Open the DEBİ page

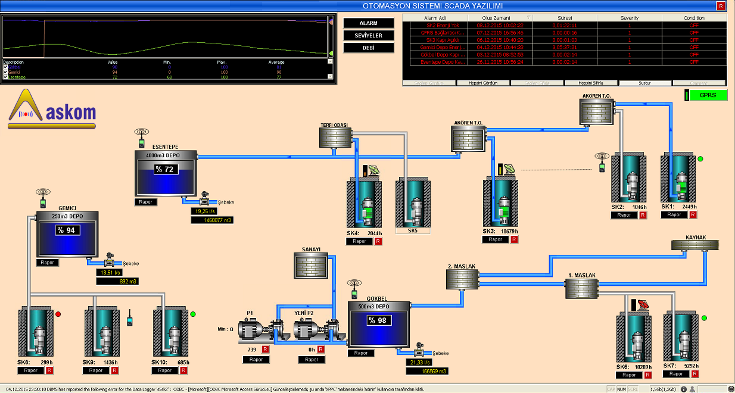[x=368, y=48]
